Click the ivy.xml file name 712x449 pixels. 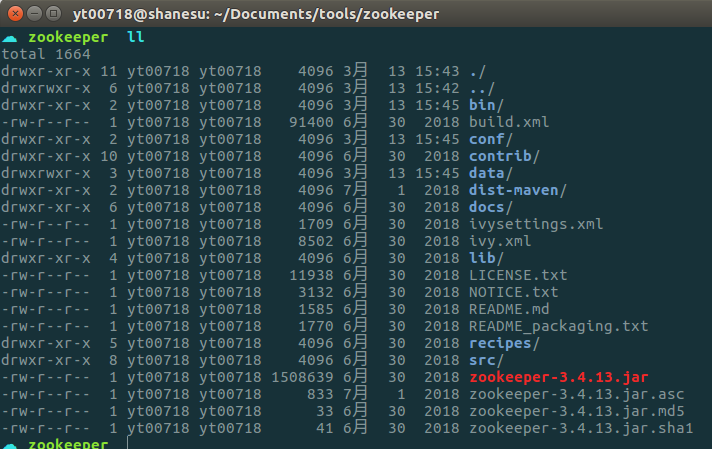click(x=500, y=241)
